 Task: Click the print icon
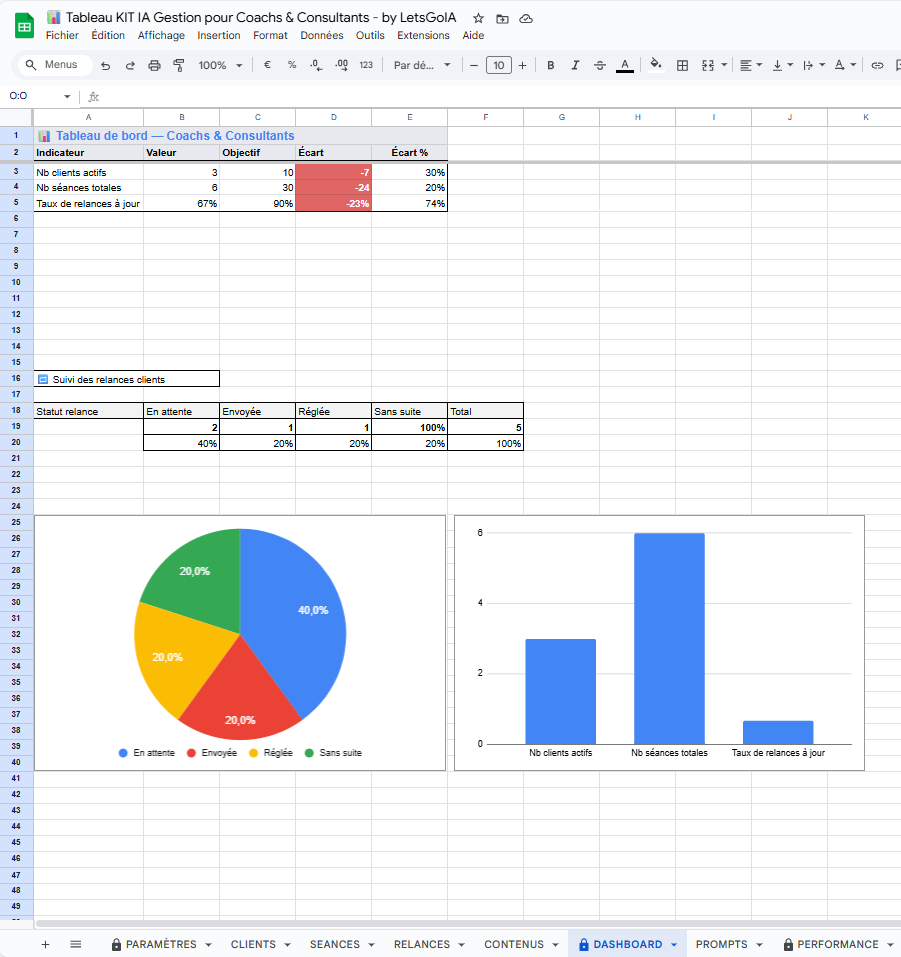pos(154,65)
